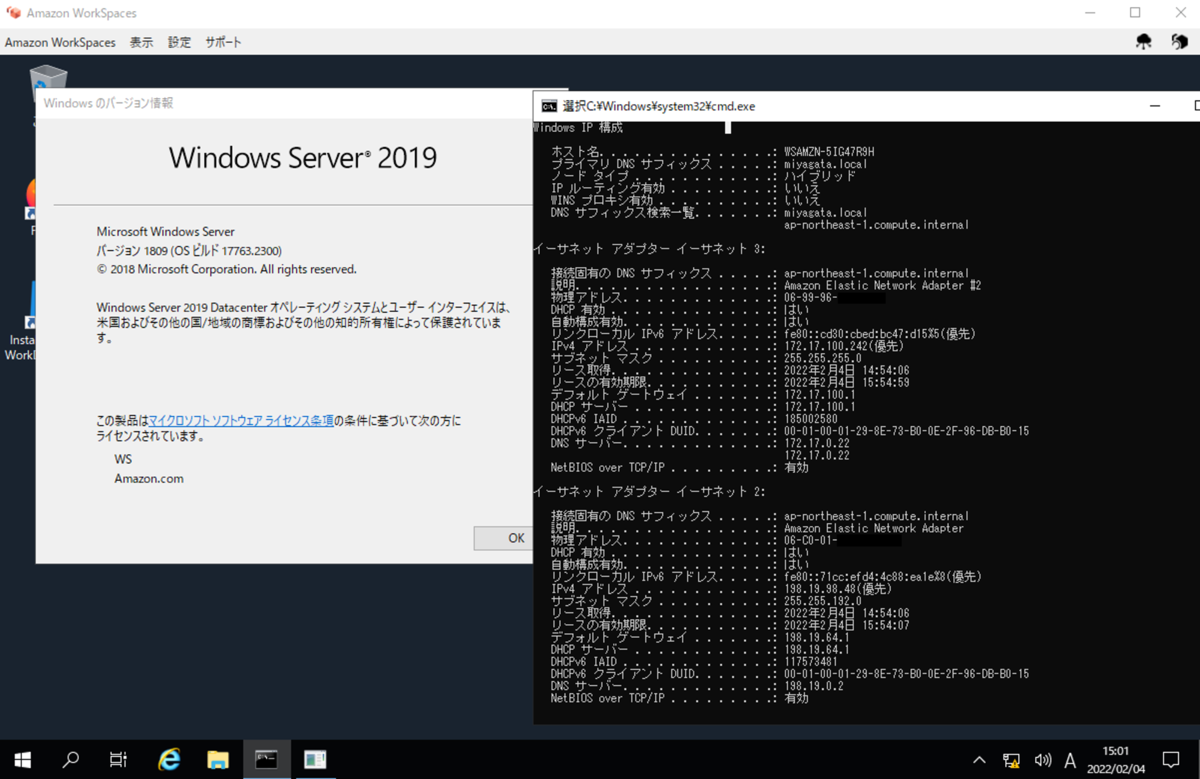This screenshot has width=1200, height=779.
Task: Open Task View from the taskbar
Action: (x=118, y=759)
